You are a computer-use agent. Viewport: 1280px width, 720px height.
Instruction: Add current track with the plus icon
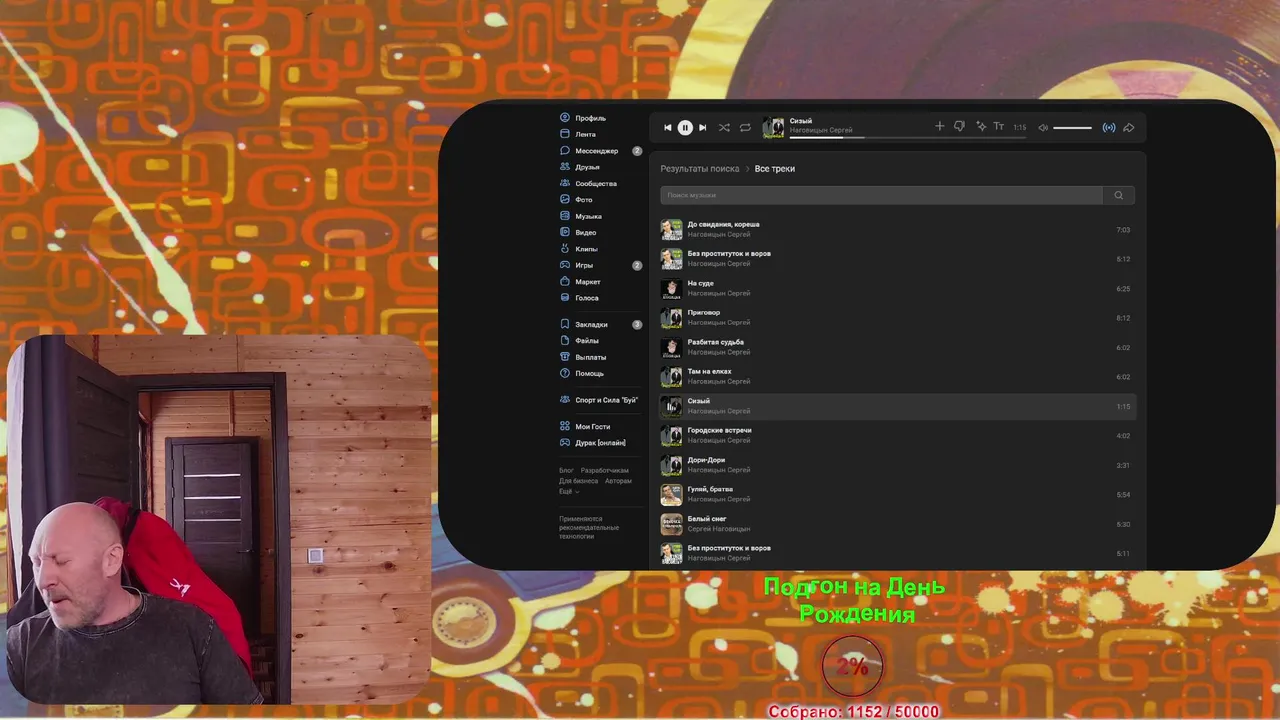click(939, 127)
